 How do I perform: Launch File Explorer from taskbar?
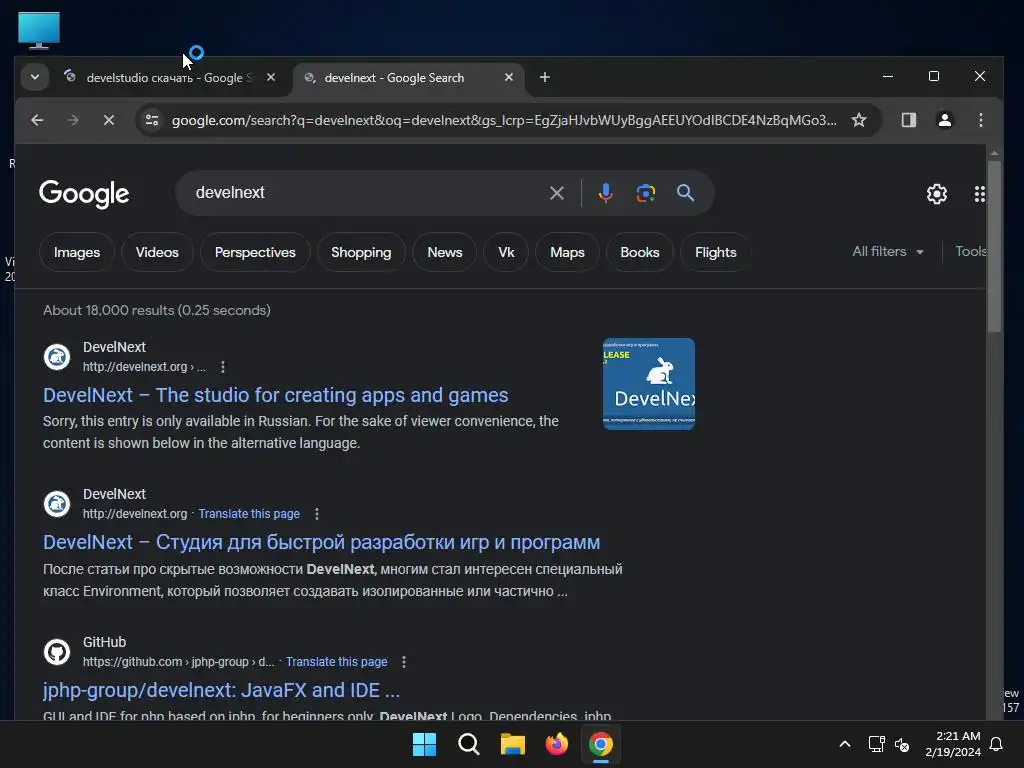pyautogui.click(x=513, y=744)
